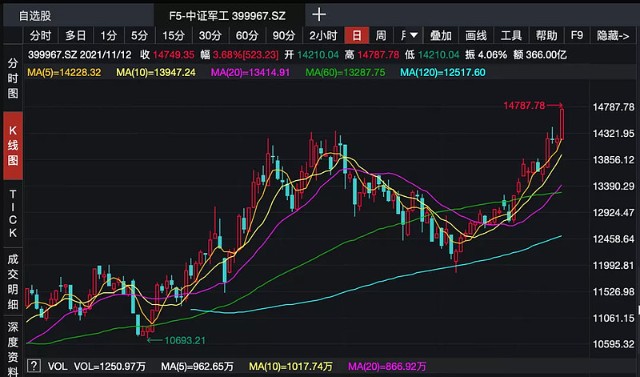Open the 叠加 overlay option

coord(441,35)
